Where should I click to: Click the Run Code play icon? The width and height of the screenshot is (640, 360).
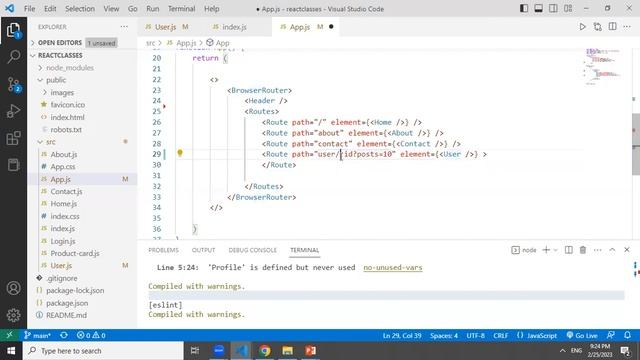582,27
